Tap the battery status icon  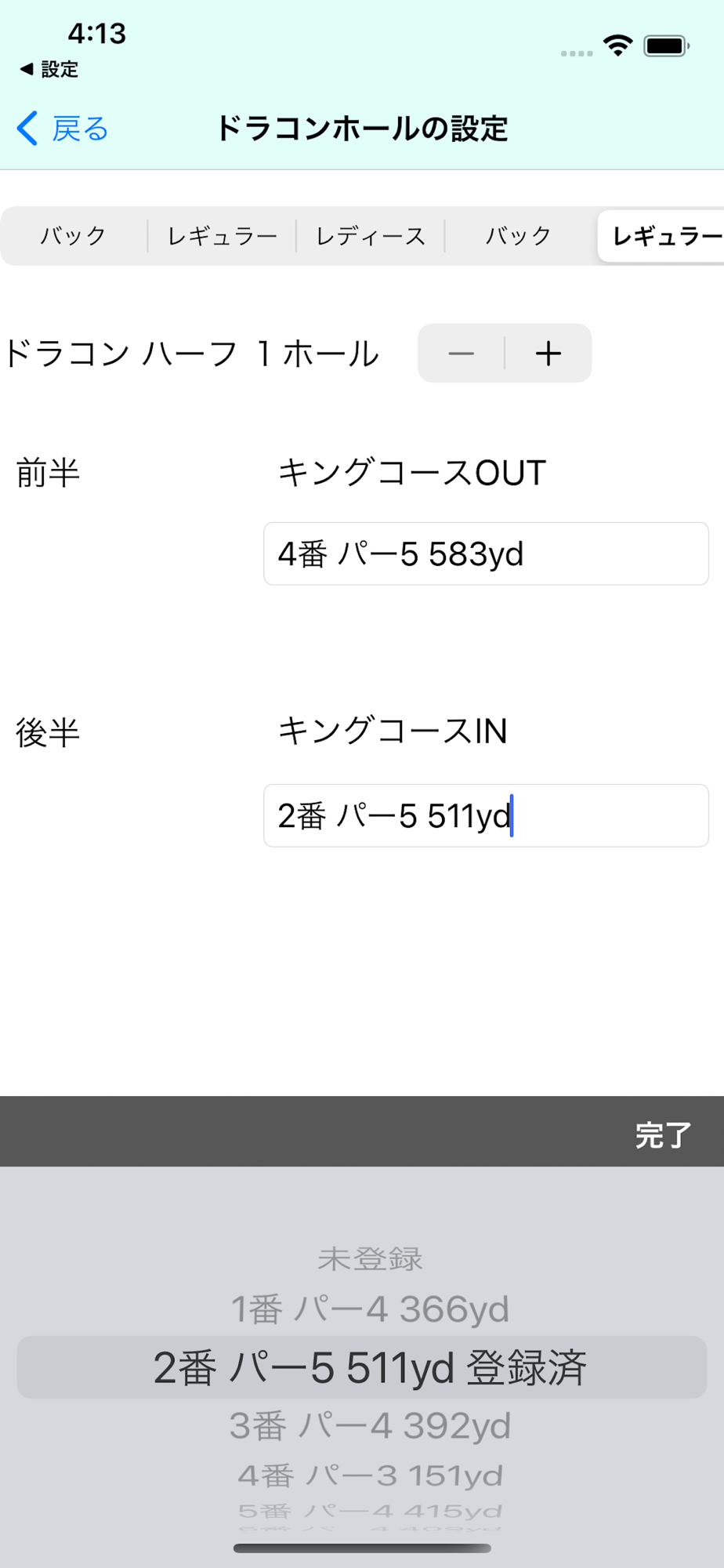[x=667, y=45]
